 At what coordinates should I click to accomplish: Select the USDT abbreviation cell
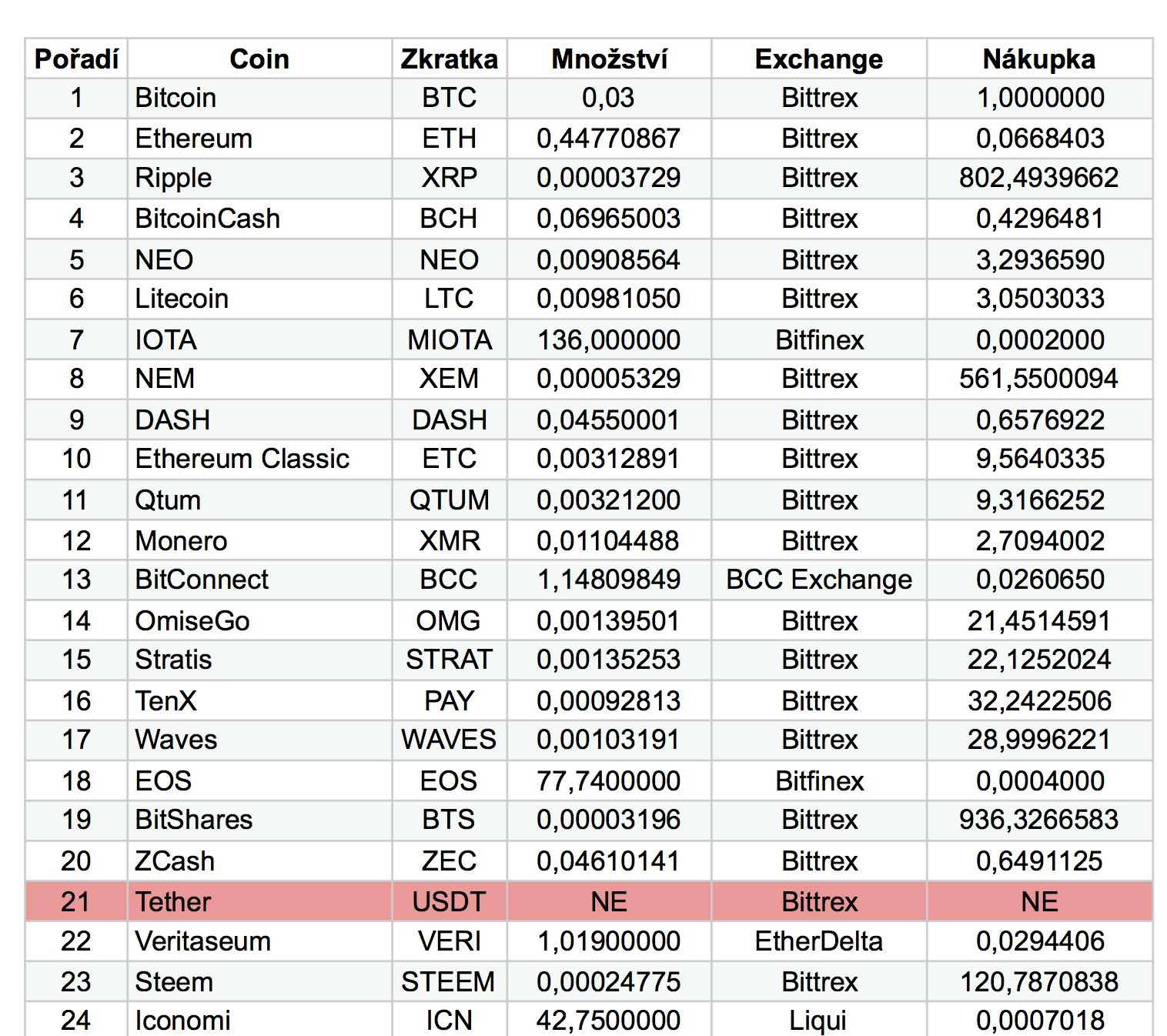coord(450,901)
